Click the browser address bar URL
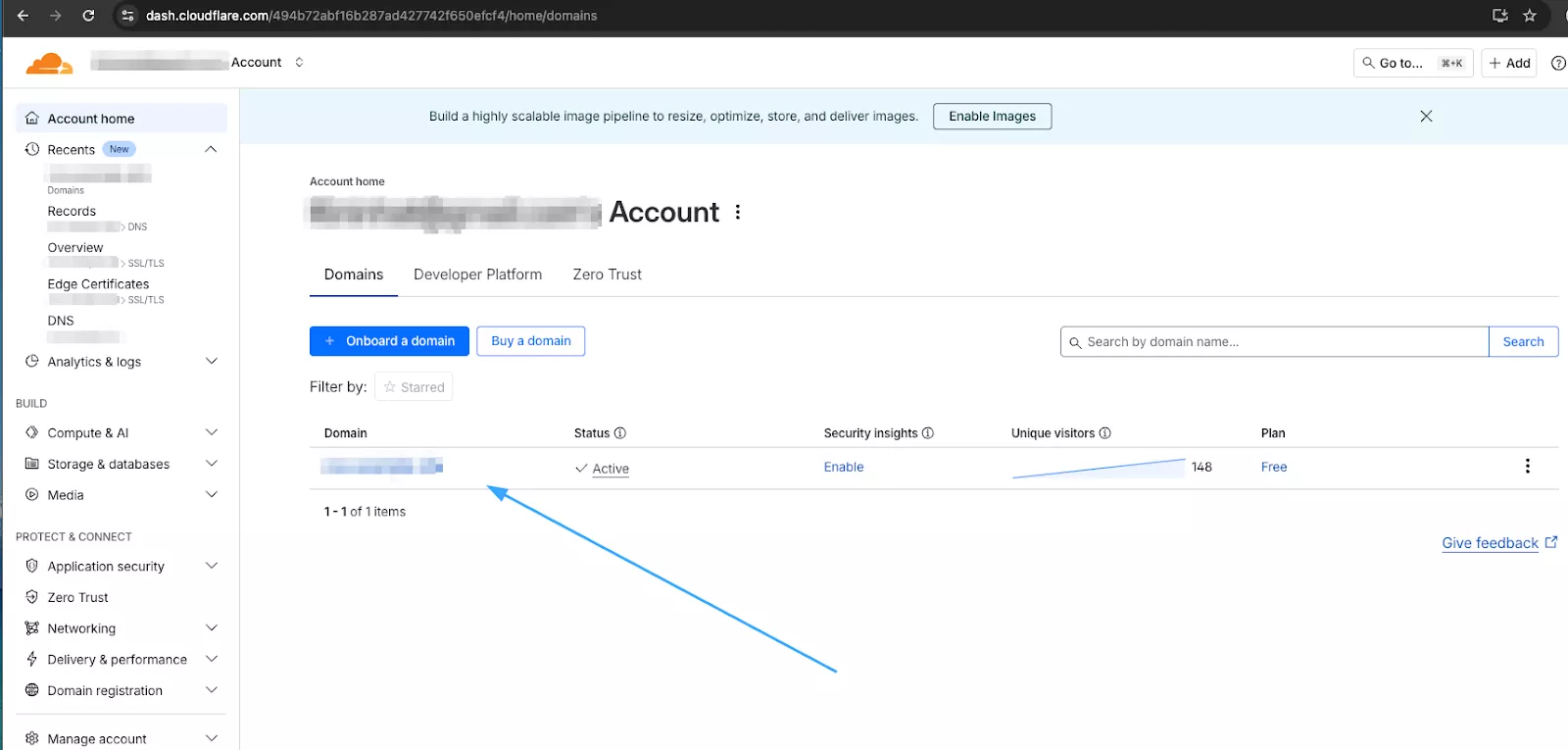 [x=371, y=16]
